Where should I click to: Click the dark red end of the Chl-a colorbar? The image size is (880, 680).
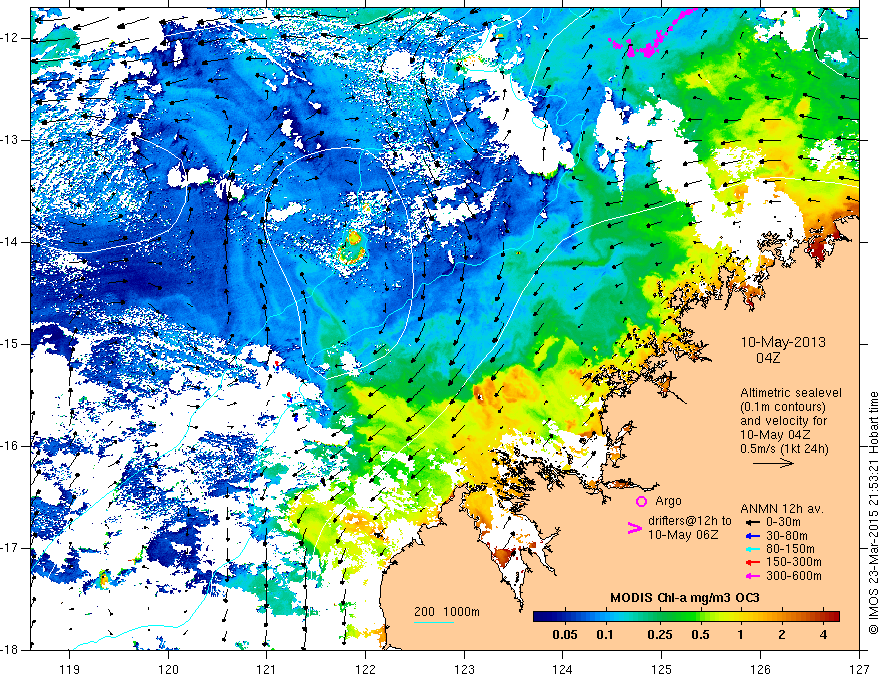pos(835,616)
